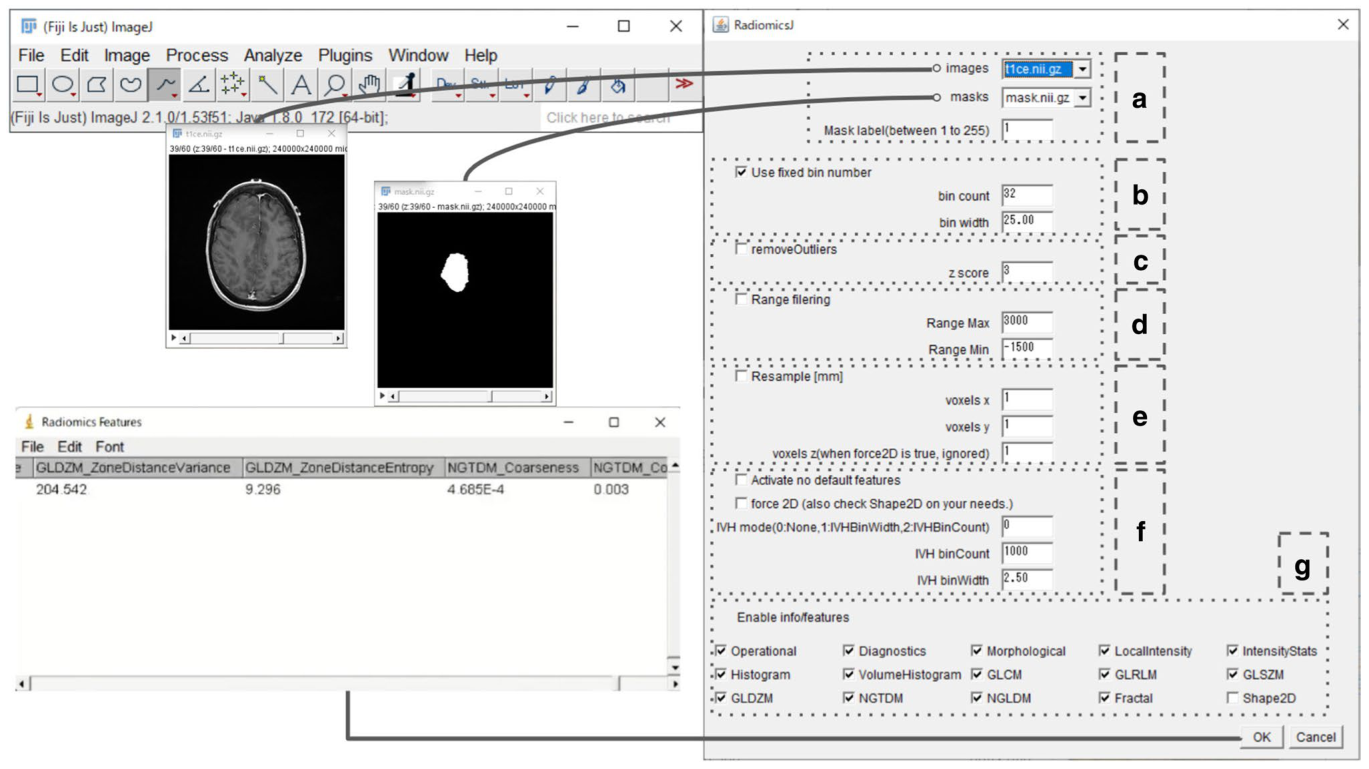Screen dimensions: 1369x769
Task: Click OK in the RadiomicsJ dialog
Action: (x=1262, y=737)
